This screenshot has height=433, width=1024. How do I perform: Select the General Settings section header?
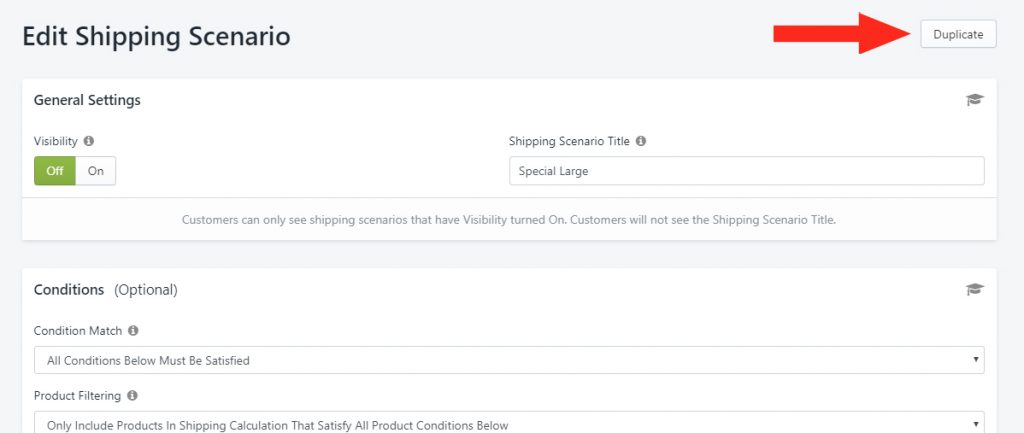[x=87, y=100]
